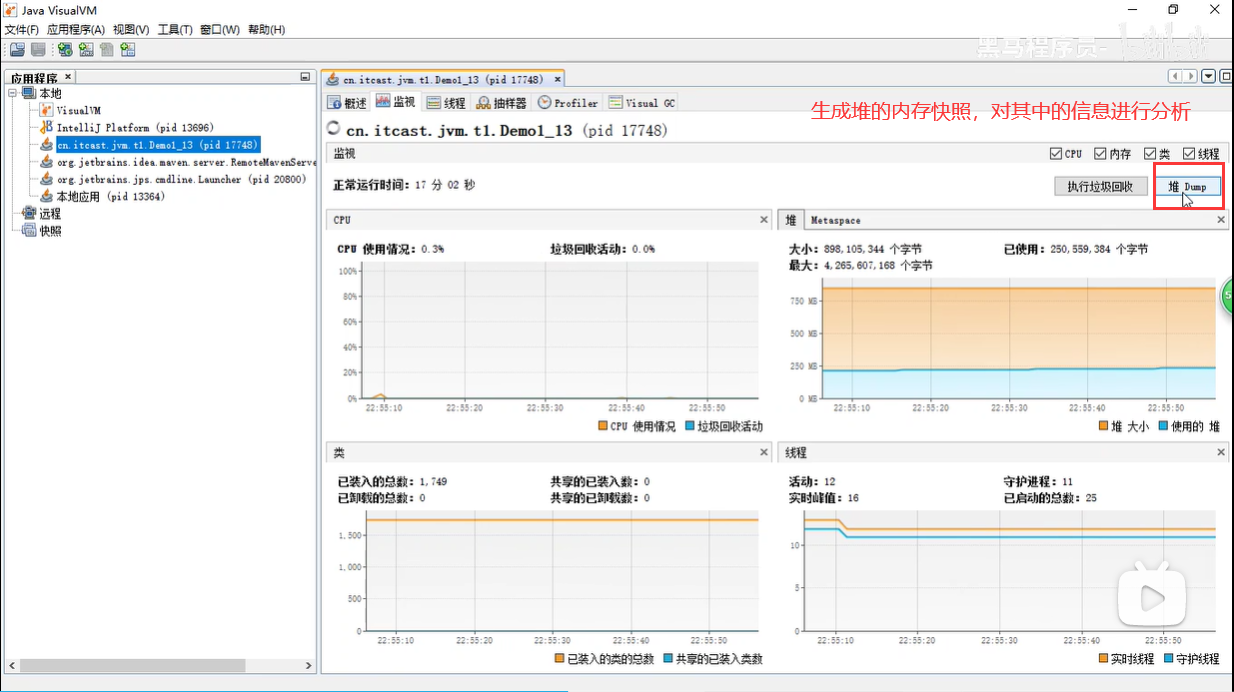Image resolution: width=1234 pixels, height=692 pixels.
Task: Click the 使用的 堆 legend swatch
Action: 1163,426
